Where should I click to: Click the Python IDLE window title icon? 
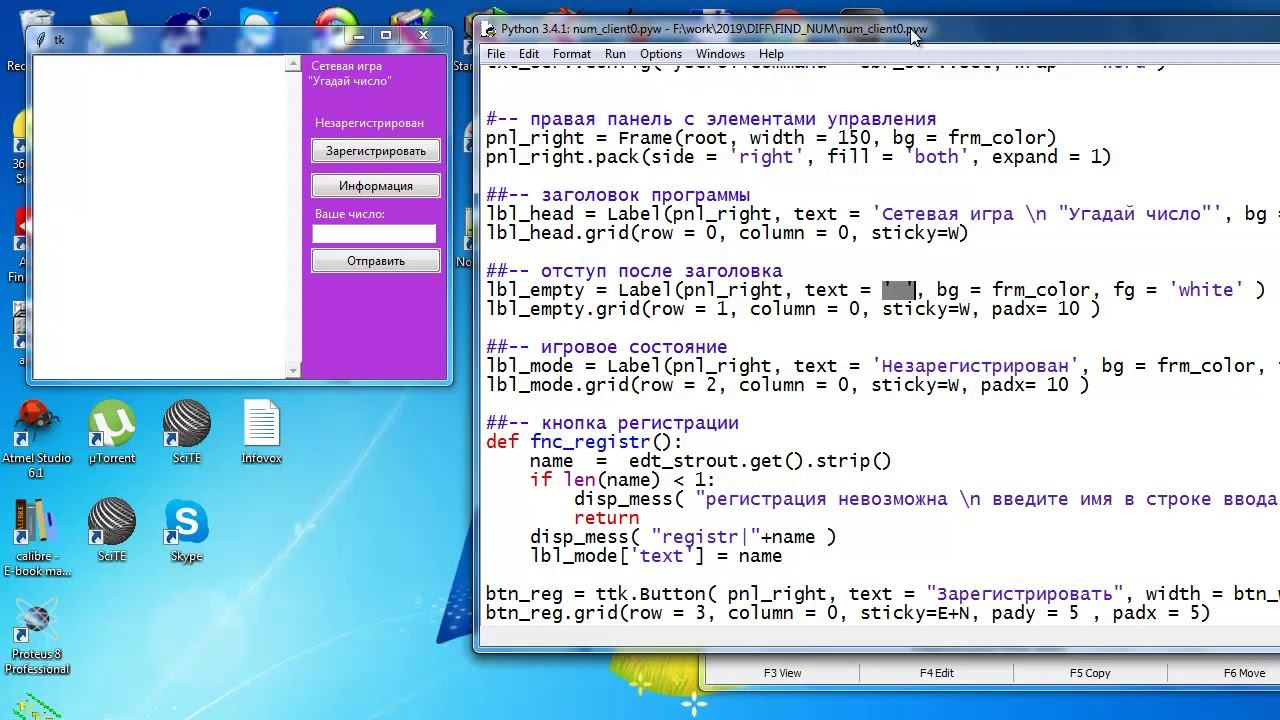488,29
